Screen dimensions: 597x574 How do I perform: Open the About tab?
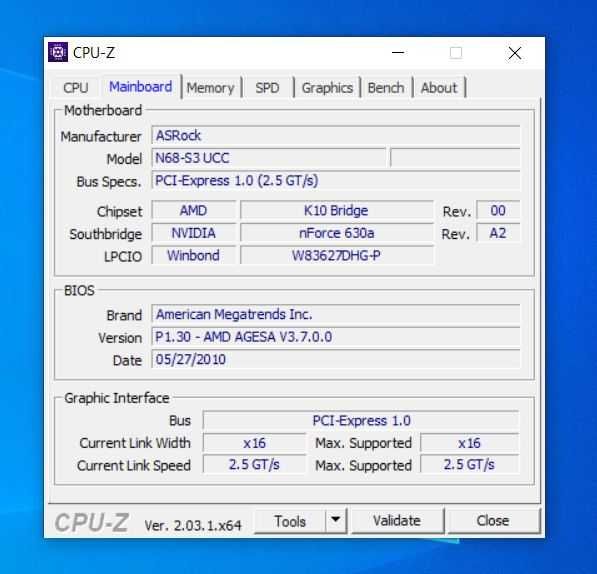click(x=439, y=88)
